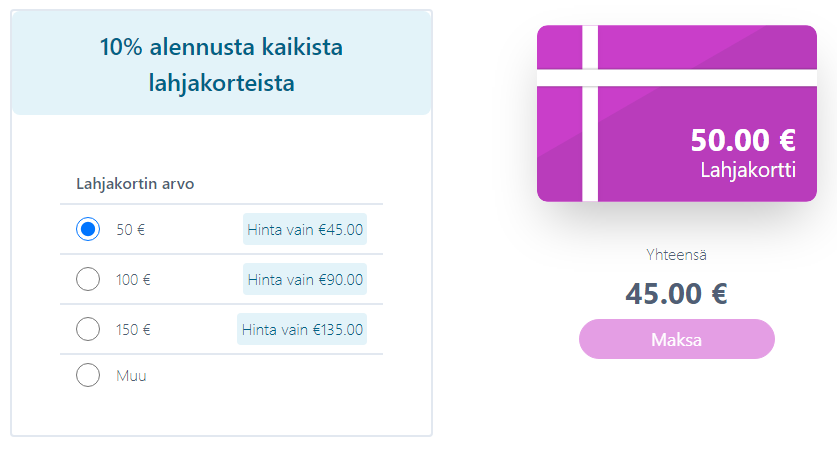Click the Hinta vain €135.00 badge
The width and height of the screenshot is (837, 454).
point(302,329)
